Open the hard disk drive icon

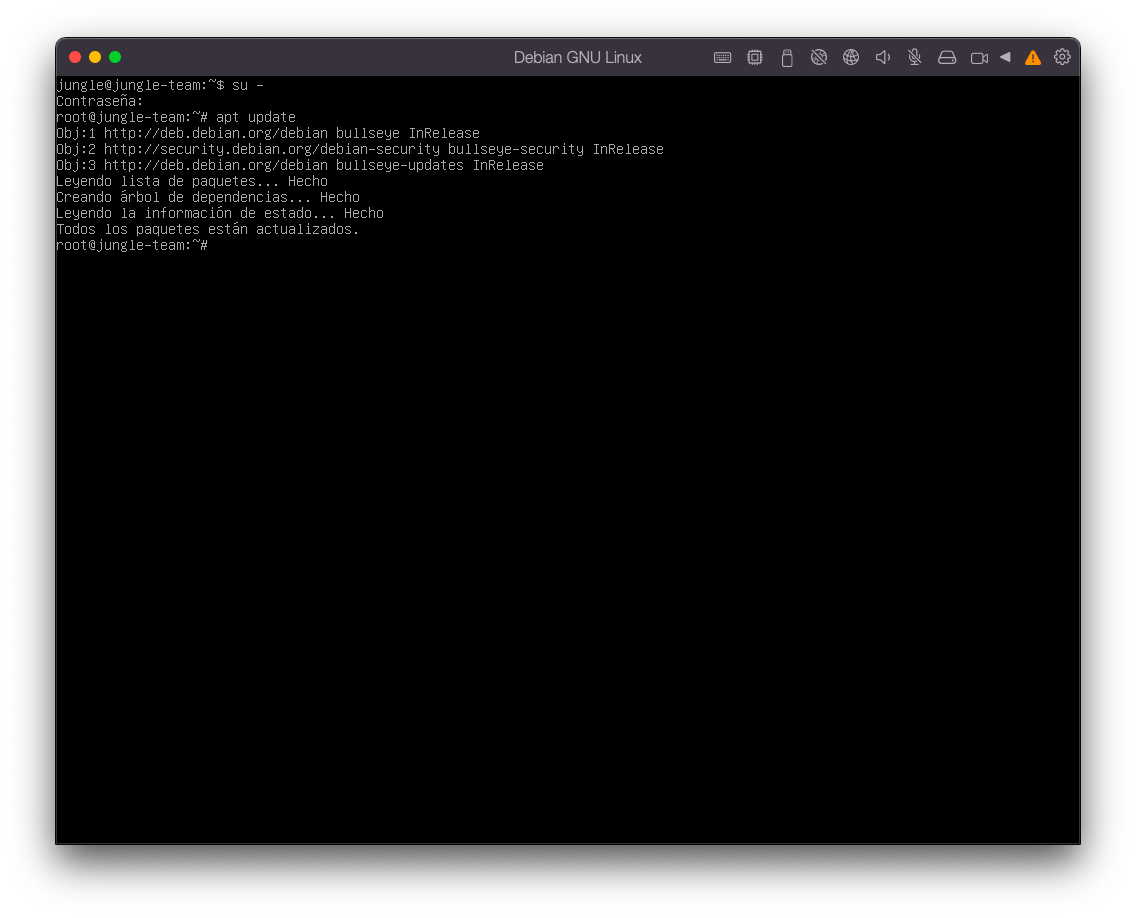point(947,58)
